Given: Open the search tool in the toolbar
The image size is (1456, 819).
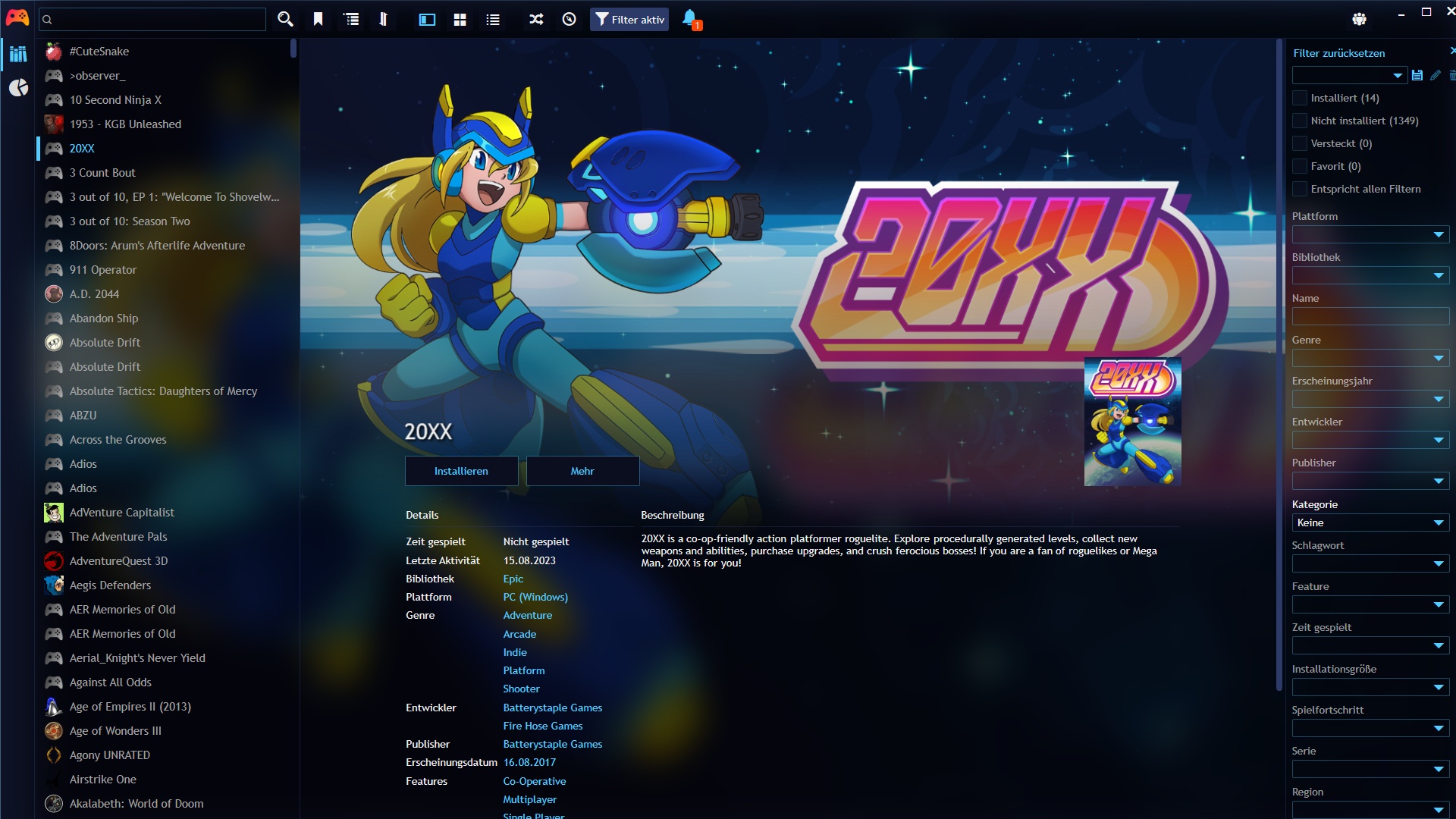Looking at the screenshot, I should coord(285,19).
